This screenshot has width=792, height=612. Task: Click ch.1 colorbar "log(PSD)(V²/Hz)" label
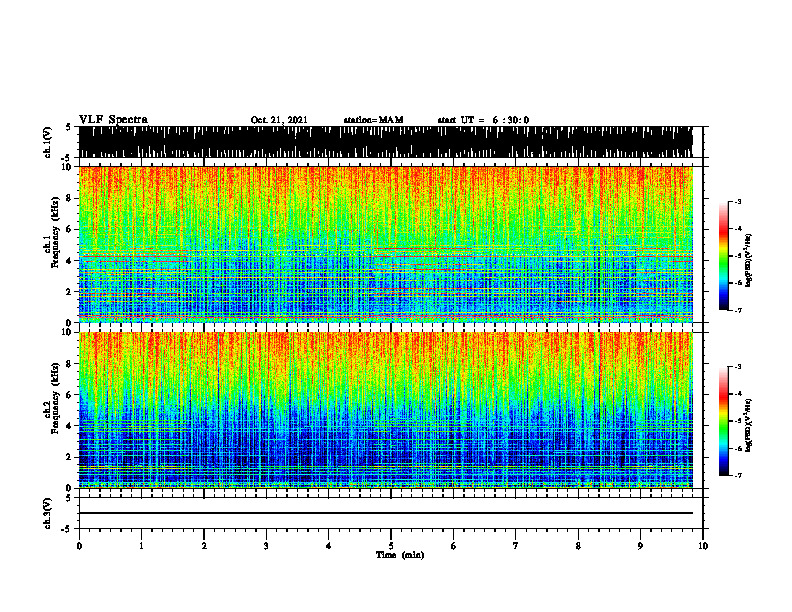pos(749,261)
